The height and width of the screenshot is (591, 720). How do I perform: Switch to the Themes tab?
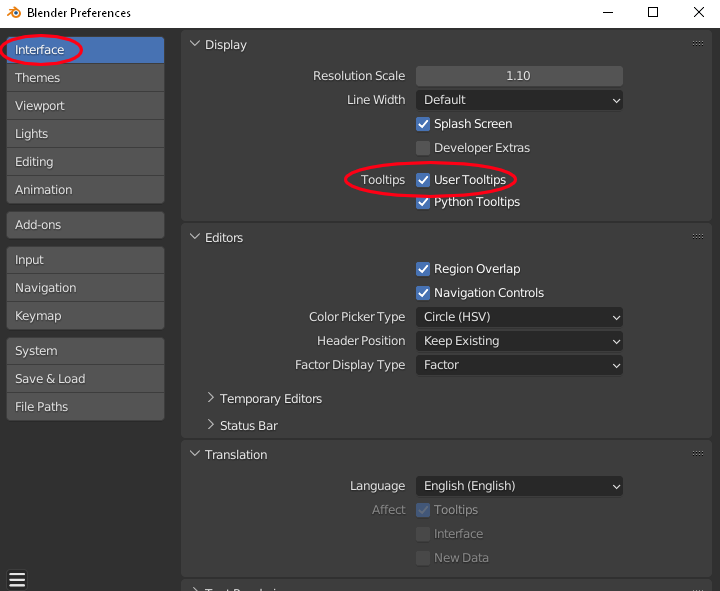[x=85, y=78]
